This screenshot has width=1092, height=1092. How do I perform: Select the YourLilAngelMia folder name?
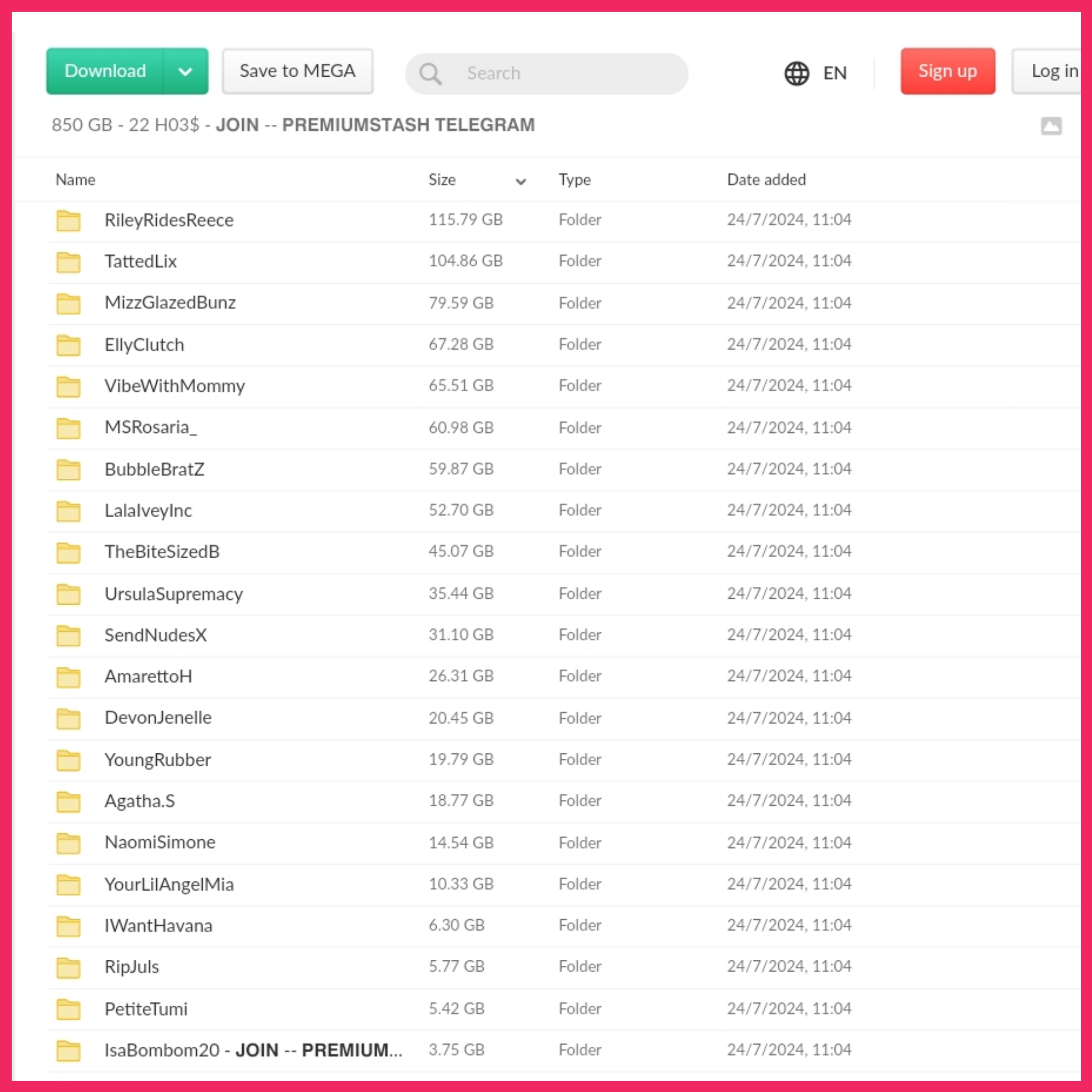pos(169,885)
